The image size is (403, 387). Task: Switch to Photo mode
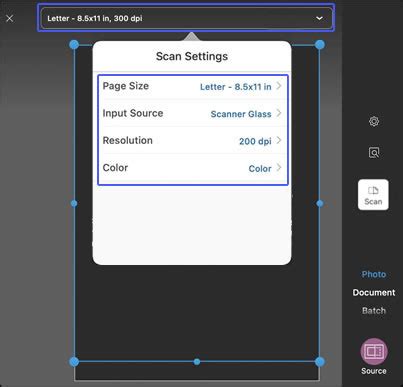click(x=374, y=274)
